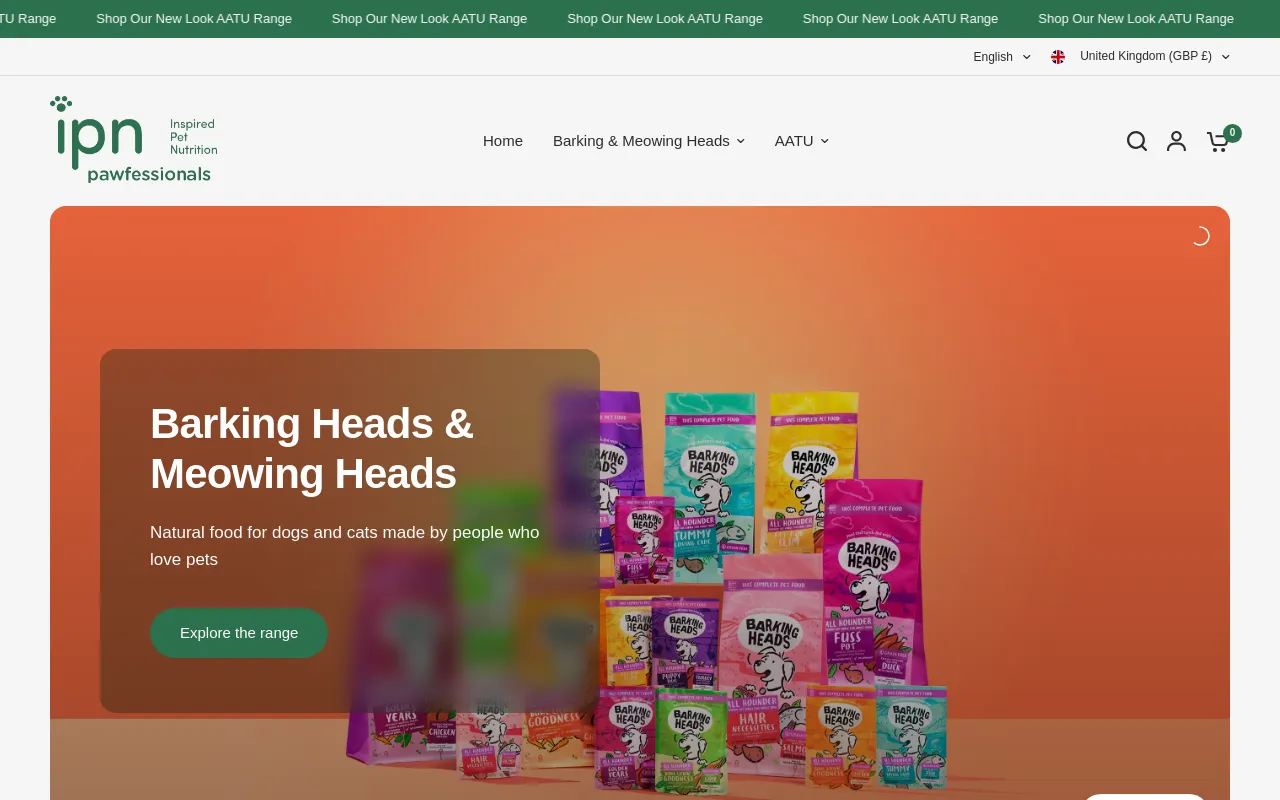This screenshot has height=800, width=1280.
Task: Expand the Barking & Meowing Heads chevron
Action: (x=741, y=141)
